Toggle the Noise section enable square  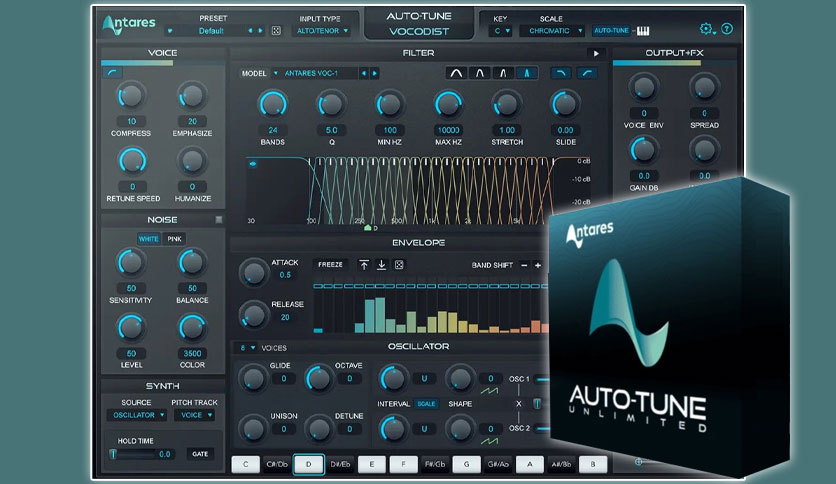(x=219, y=220)
